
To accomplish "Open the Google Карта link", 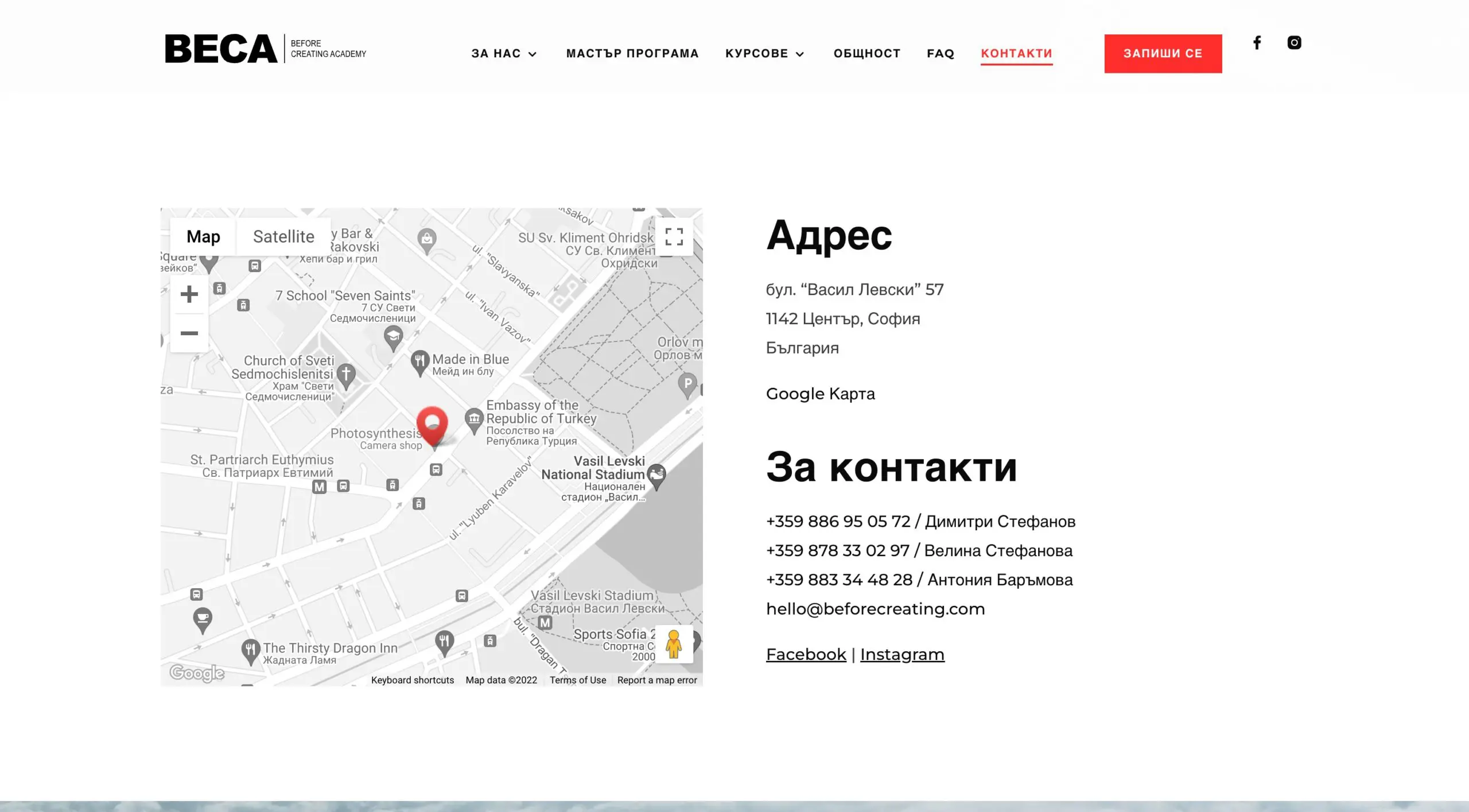I will click(x=820, y=394).
